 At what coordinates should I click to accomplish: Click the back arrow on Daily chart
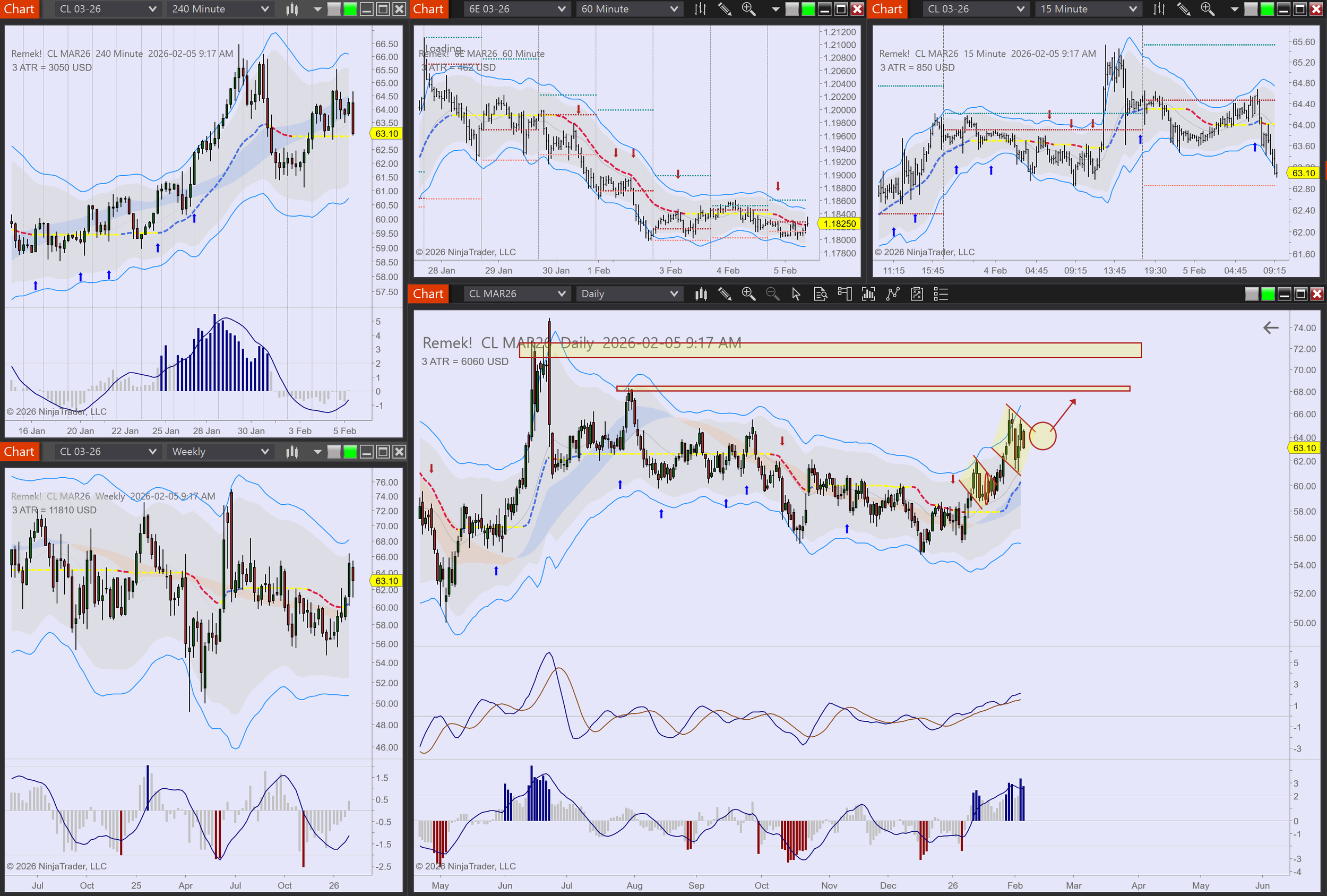pos(1271,328)
